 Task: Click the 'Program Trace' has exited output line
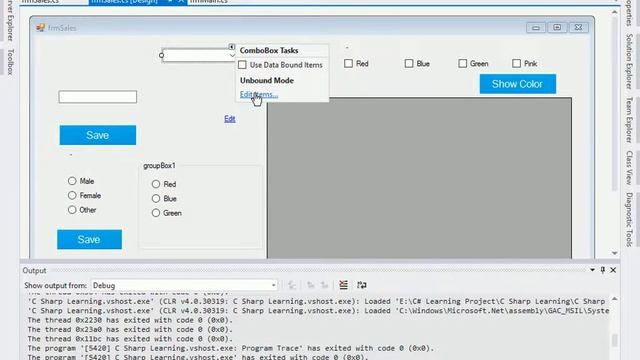click(x=231, y=348)
